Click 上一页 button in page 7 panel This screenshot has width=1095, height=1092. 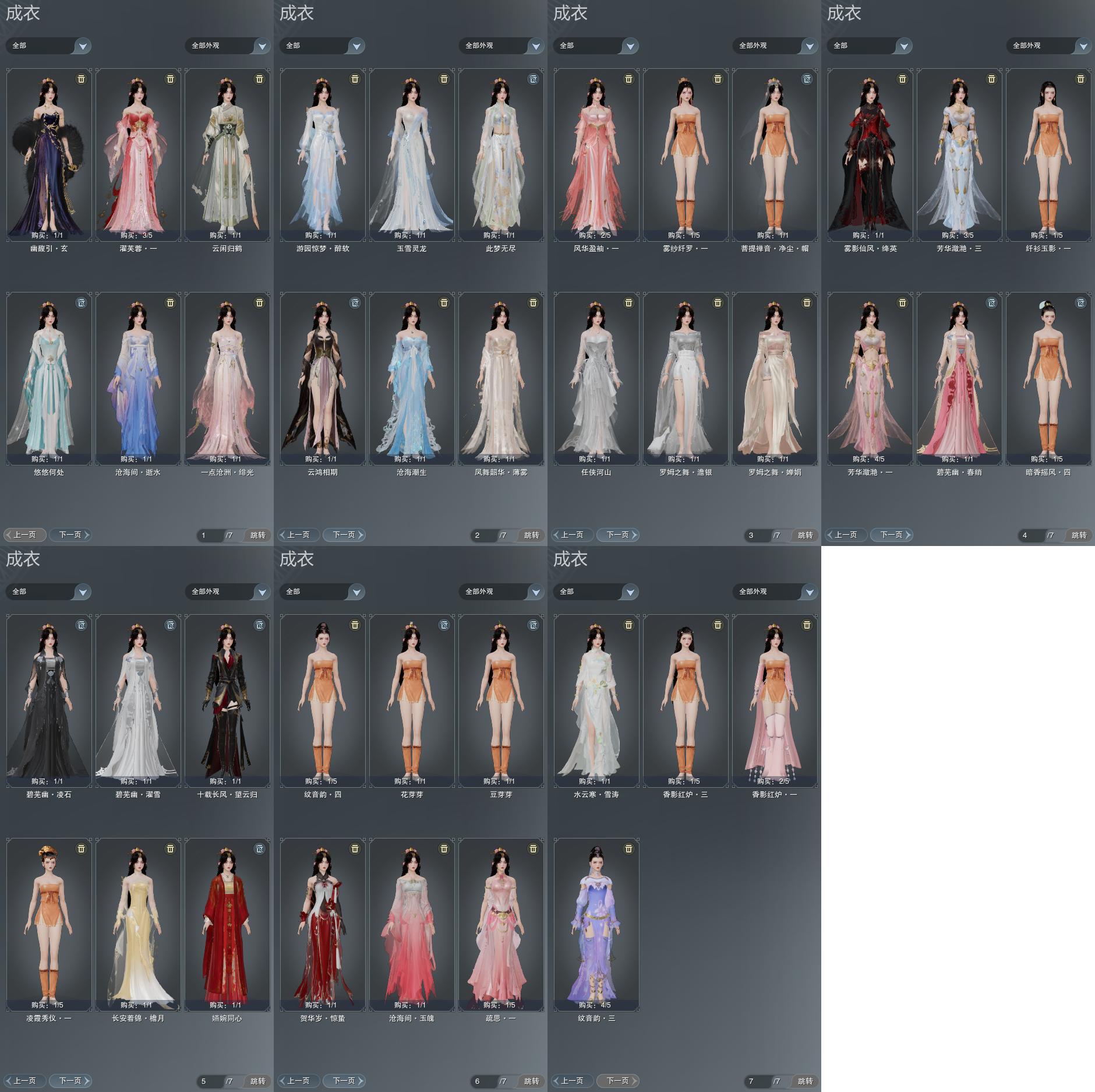[572, 1080]
